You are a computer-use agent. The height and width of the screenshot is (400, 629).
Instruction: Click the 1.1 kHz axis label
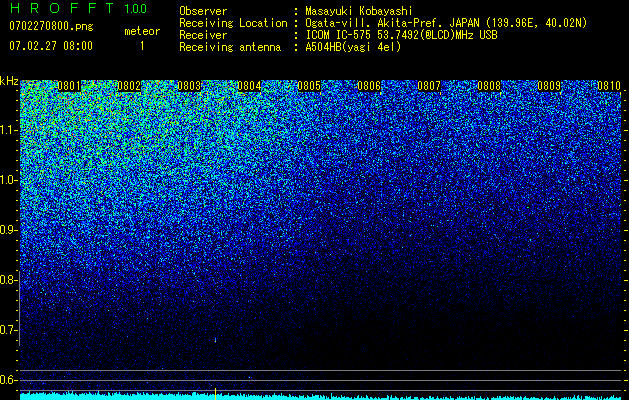point(9,130)
